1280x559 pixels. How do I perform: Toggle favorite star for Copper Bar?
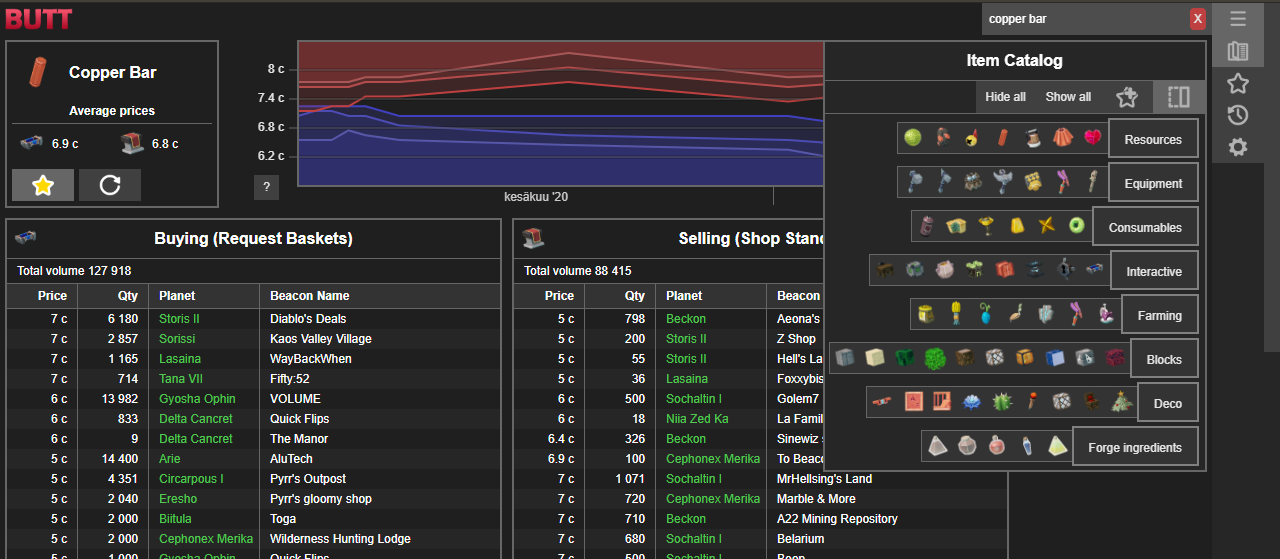(43, 185)
